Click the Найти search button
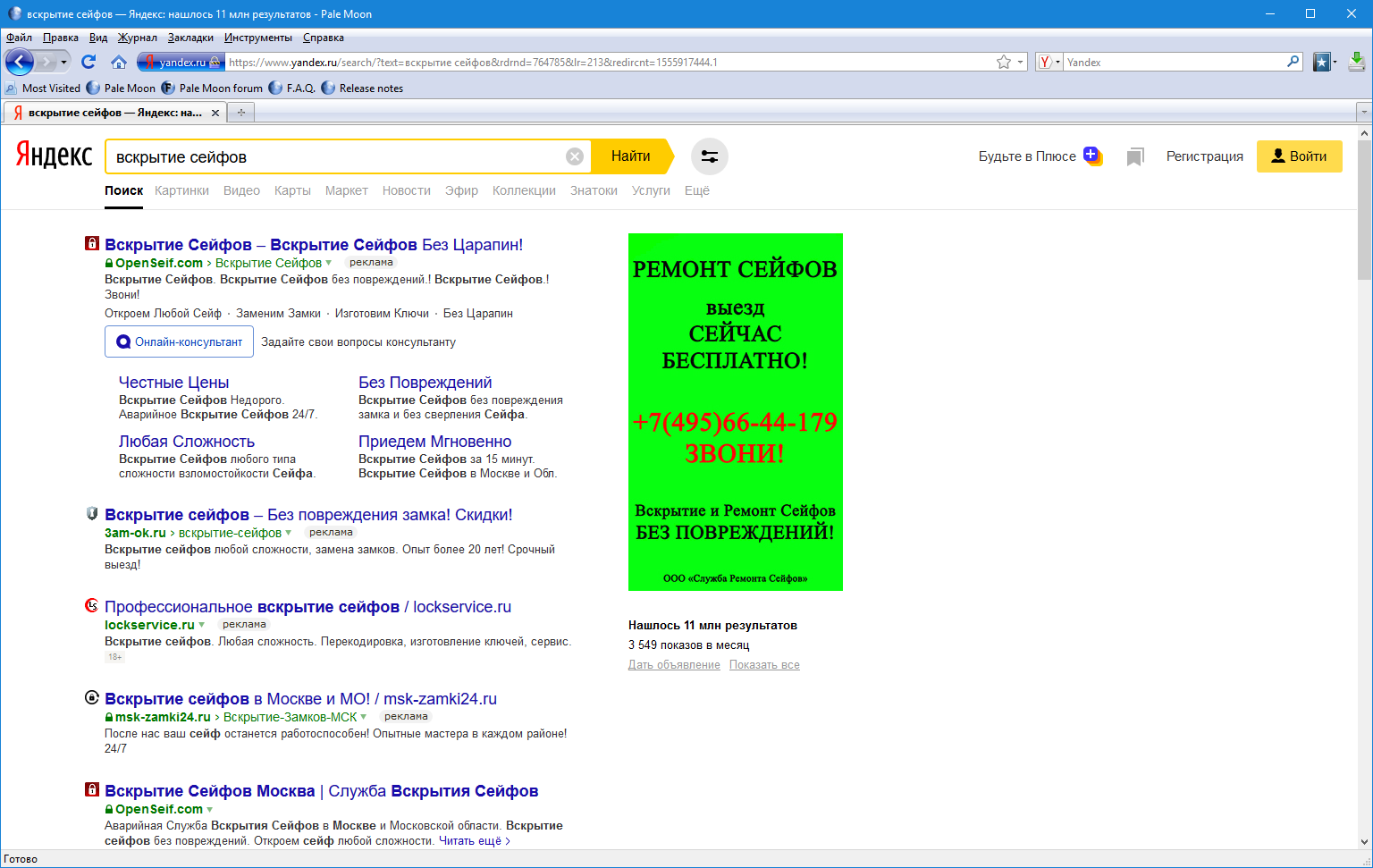Viewport: 1373px width, 868px height. tap(631, 156)
